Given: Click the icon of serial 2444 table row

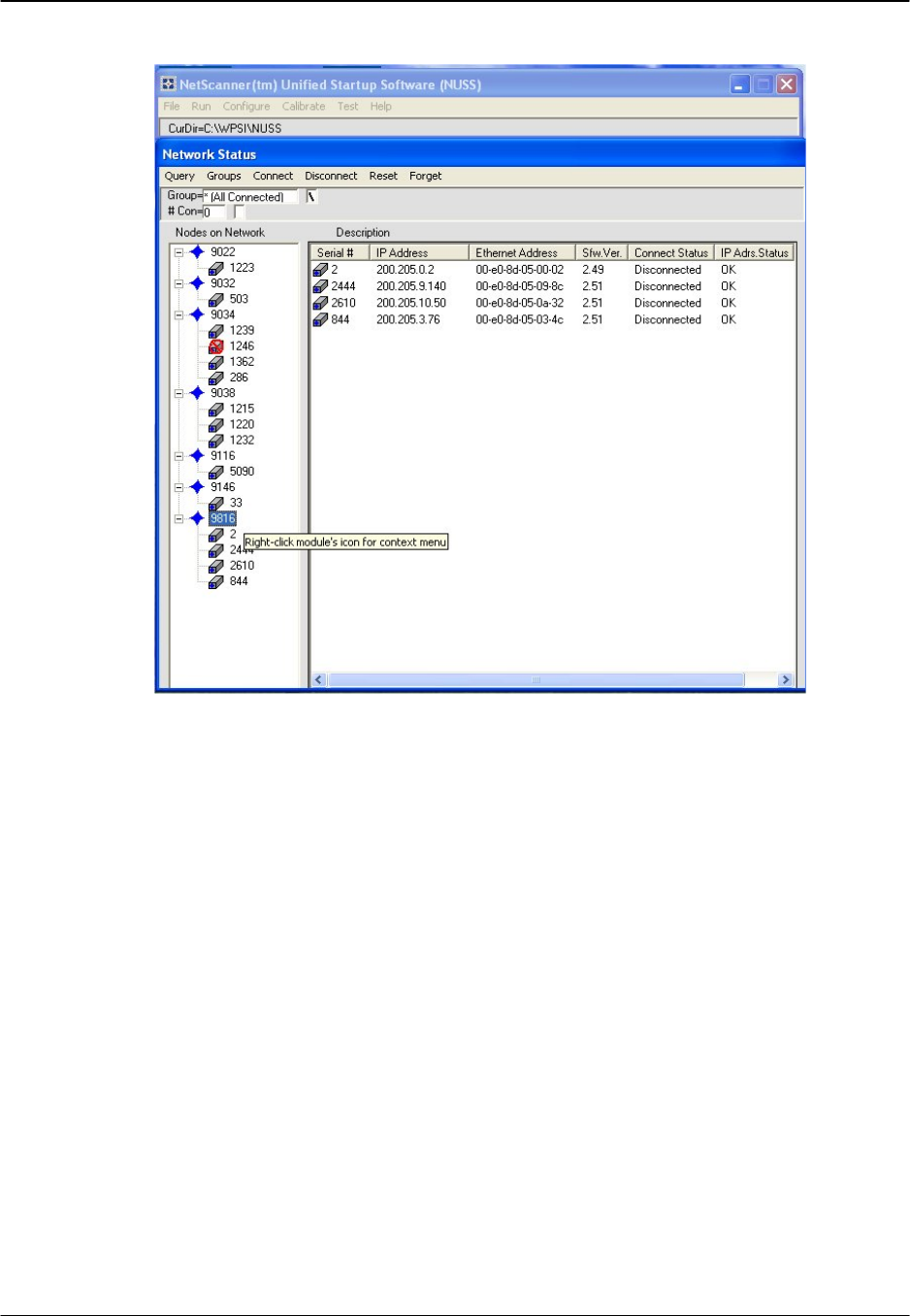Looking at the screenshot, I should pos(320,286).
